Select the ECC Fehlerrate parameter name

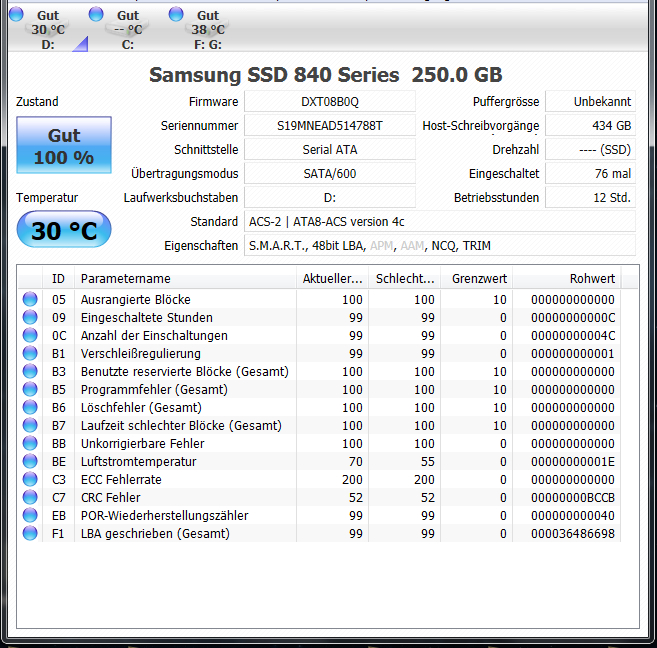tap(121, 480)
